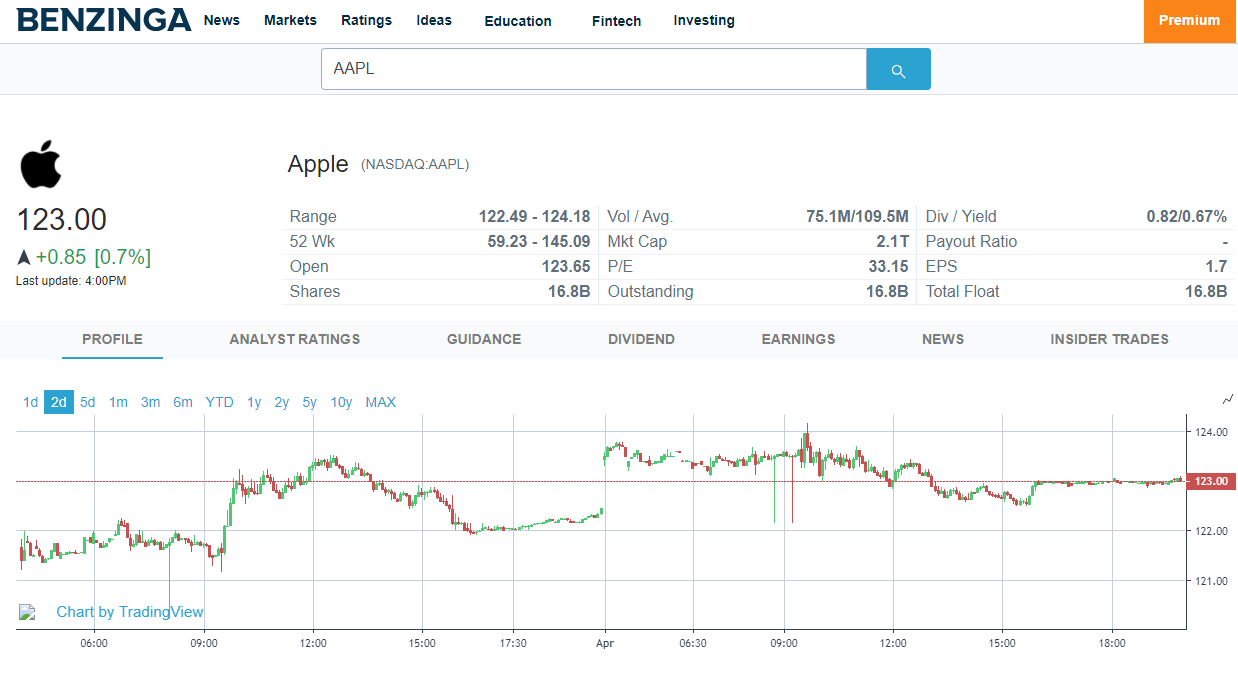Switch chart range to YTD
The height and width of the screenshot is (679, 1238).
coord(219,402)
